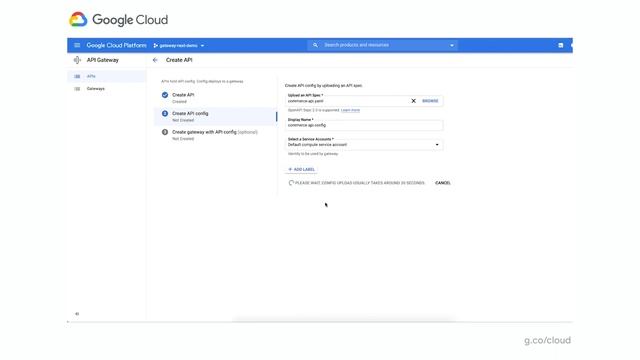Open the completed Create API step
The image size is (640, 360).
[215, 98]
